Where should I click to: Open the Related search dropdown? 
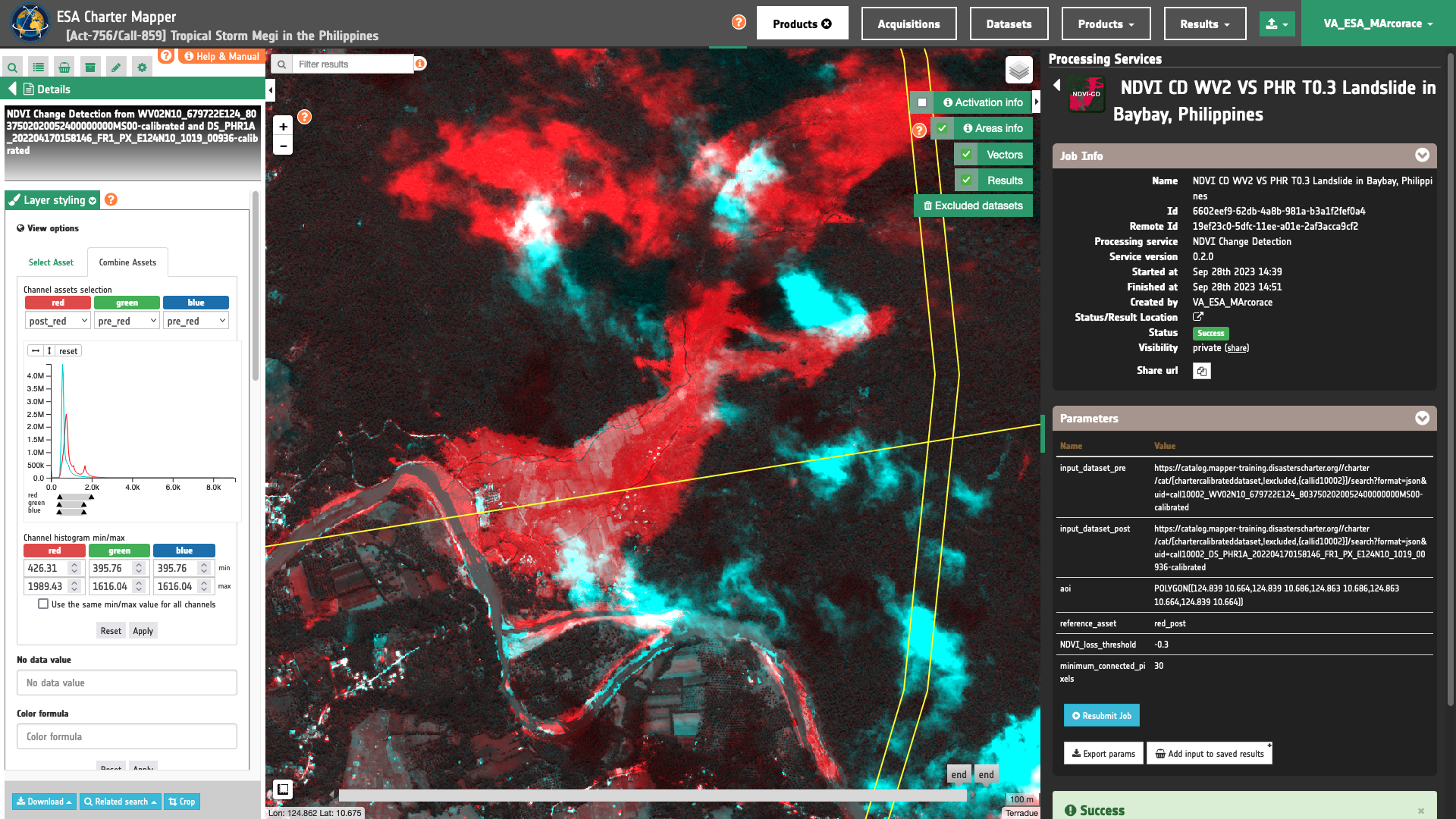click(x=120, y=802)
